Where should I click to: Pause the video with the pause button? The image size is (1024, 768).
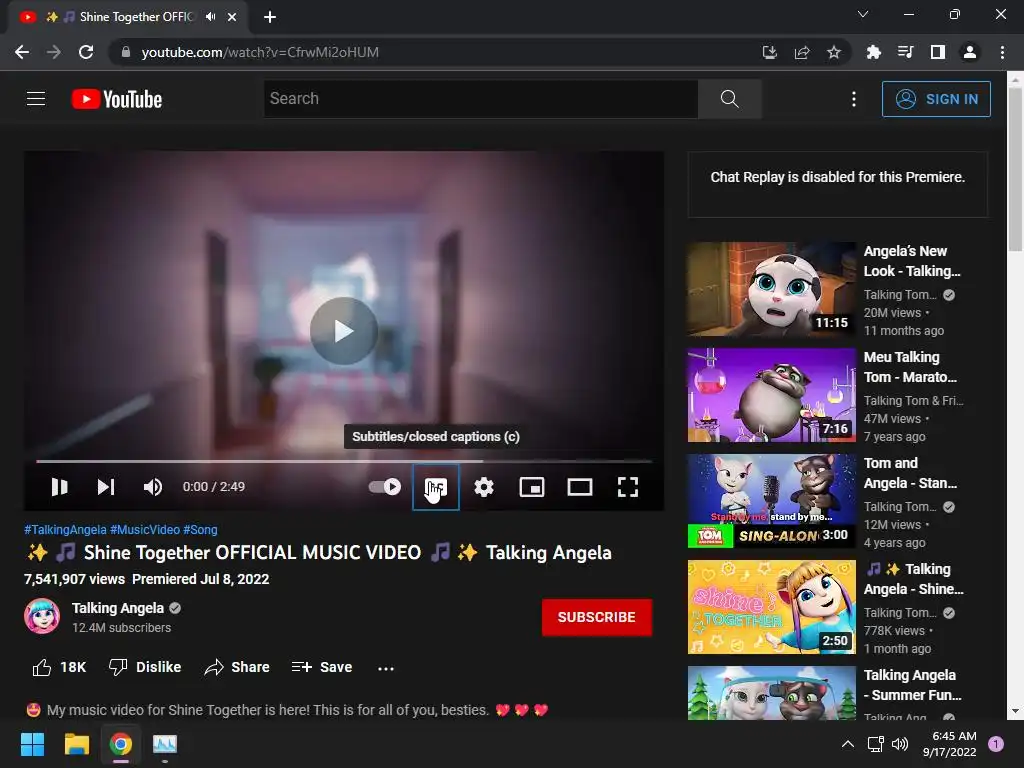click(59, 487)
